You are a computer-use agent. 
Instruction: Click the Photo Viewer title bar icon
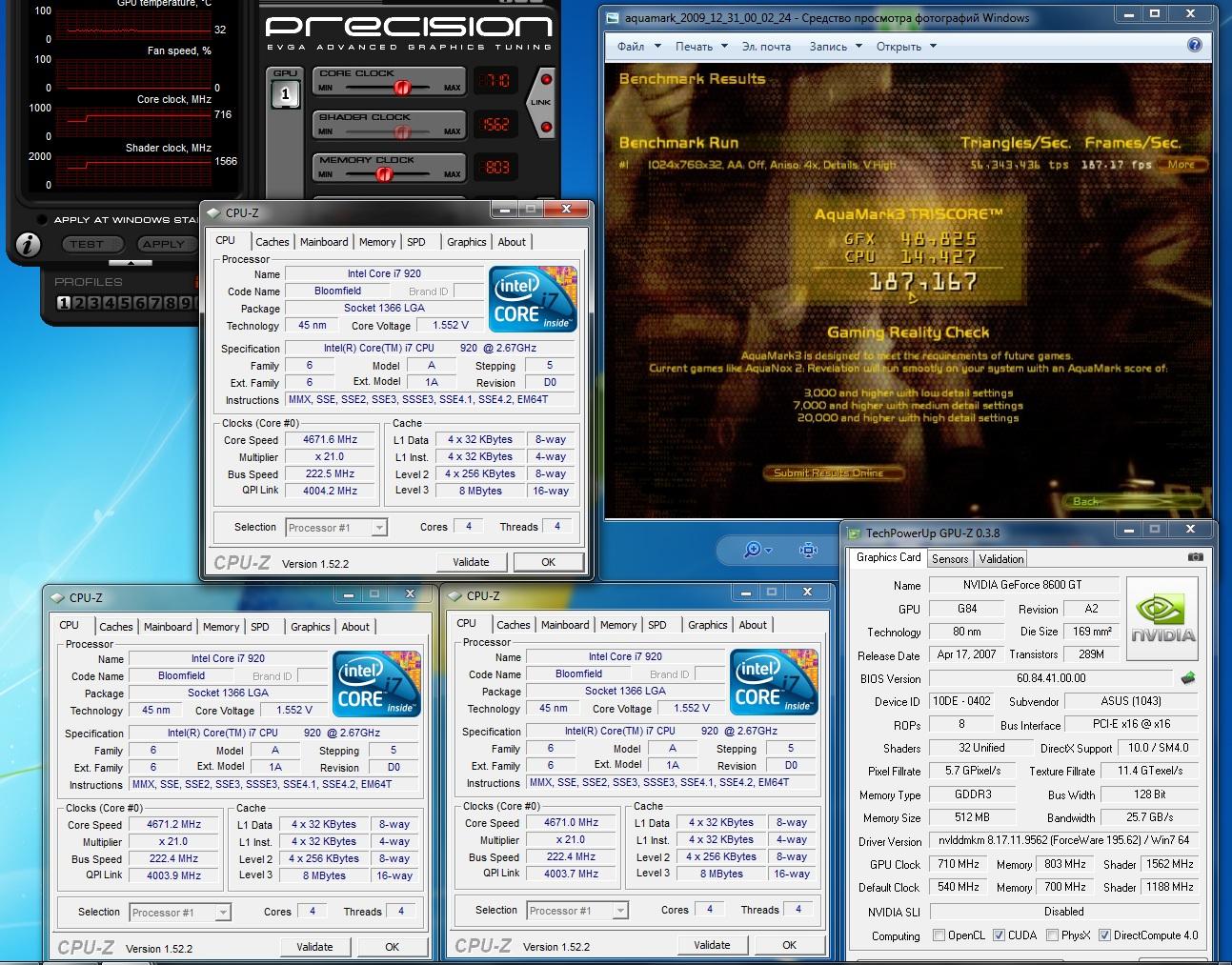[613, 17]
